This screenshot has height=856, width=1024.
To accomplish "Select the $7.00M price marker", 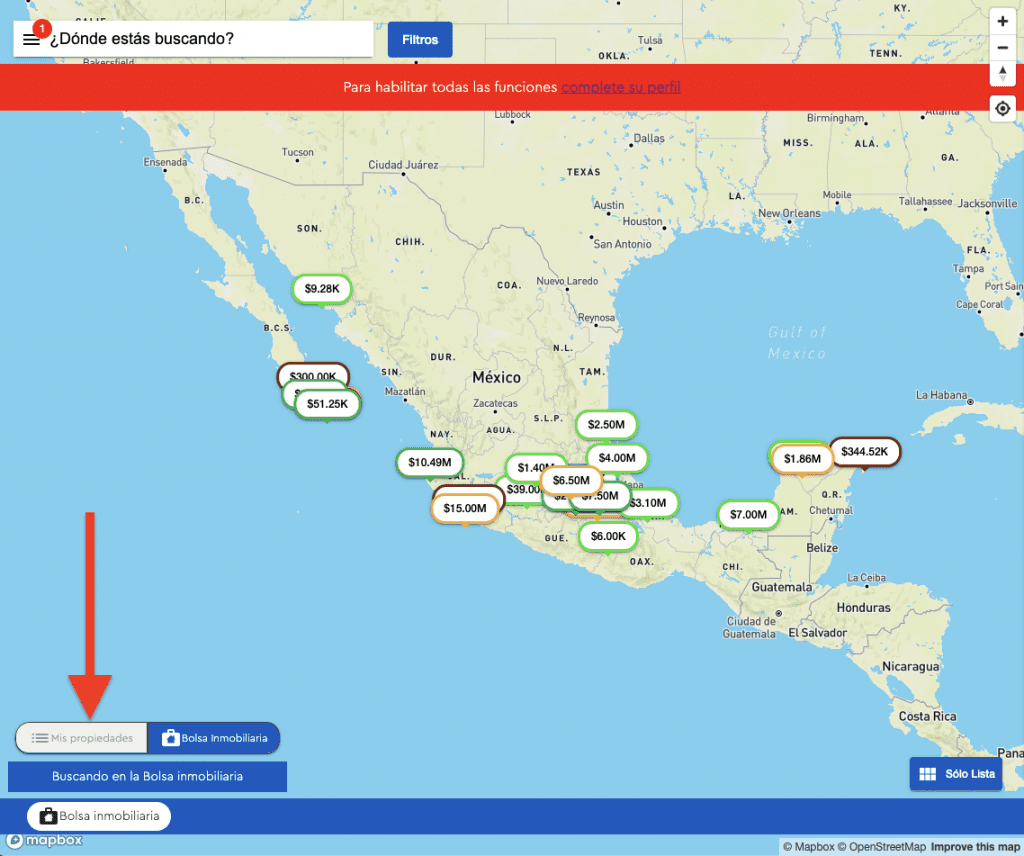I will pos(748,515).
